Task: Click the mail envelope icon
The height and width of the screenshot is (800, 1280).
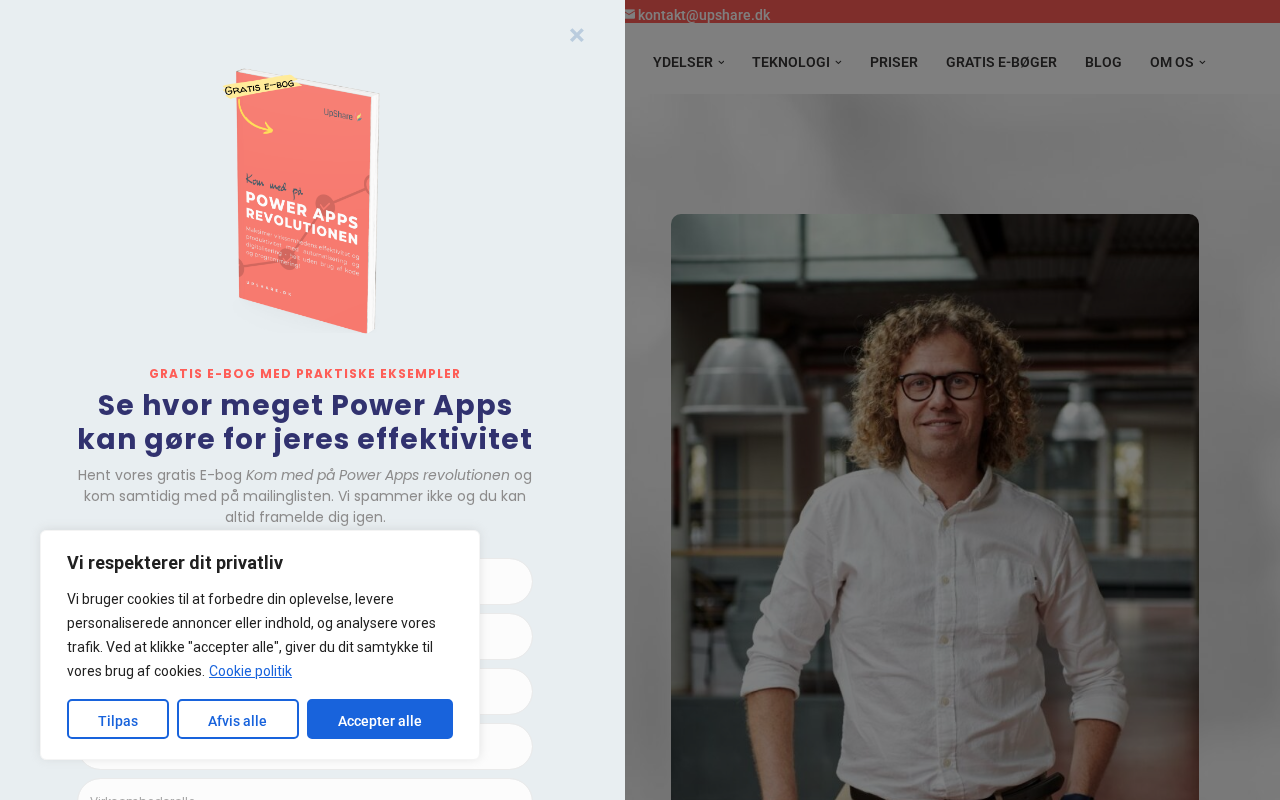Action: (x=630, y=14)
